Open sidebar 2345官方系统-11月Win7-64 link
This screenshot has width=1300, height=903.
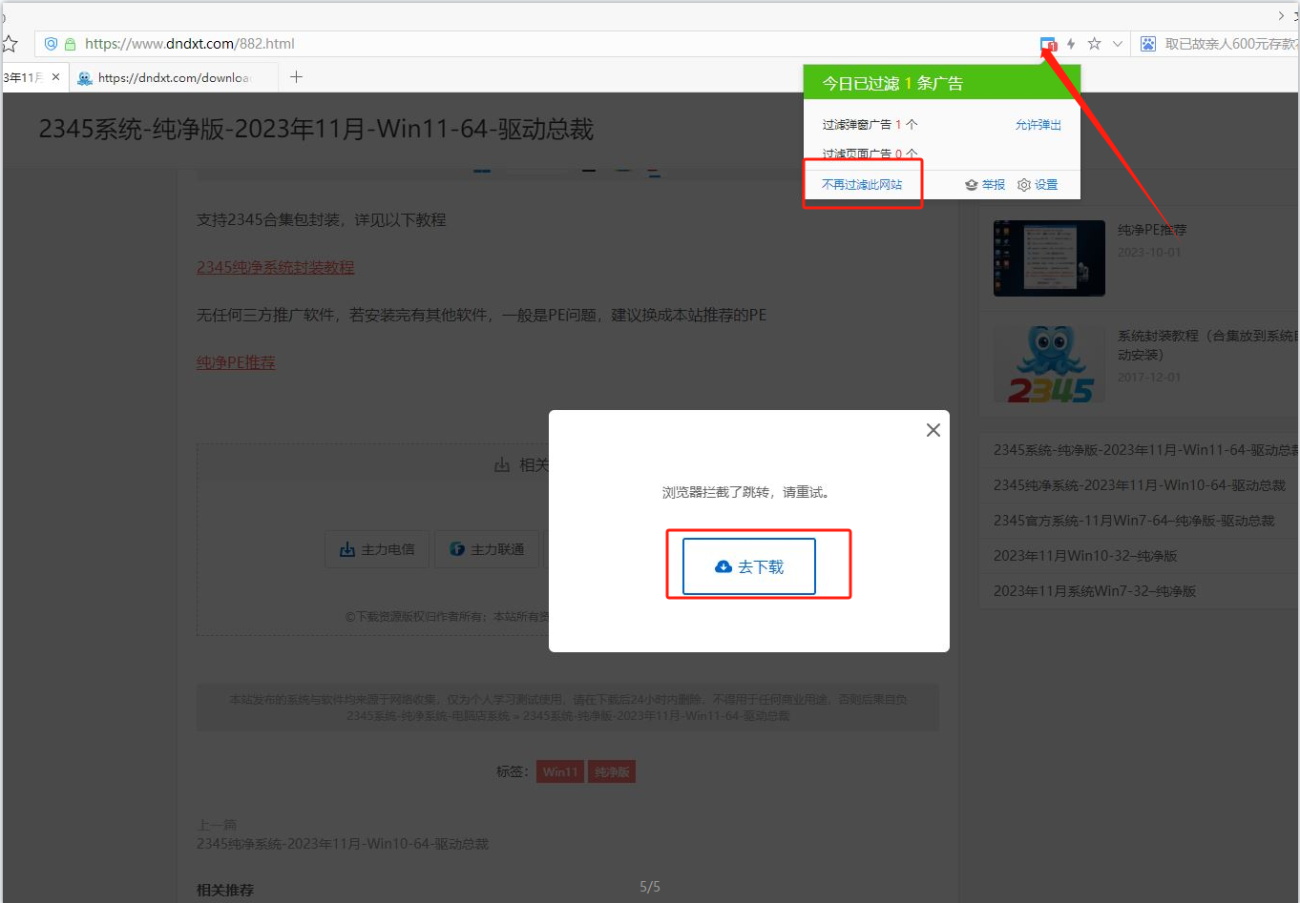click(x=1134, y=521)
